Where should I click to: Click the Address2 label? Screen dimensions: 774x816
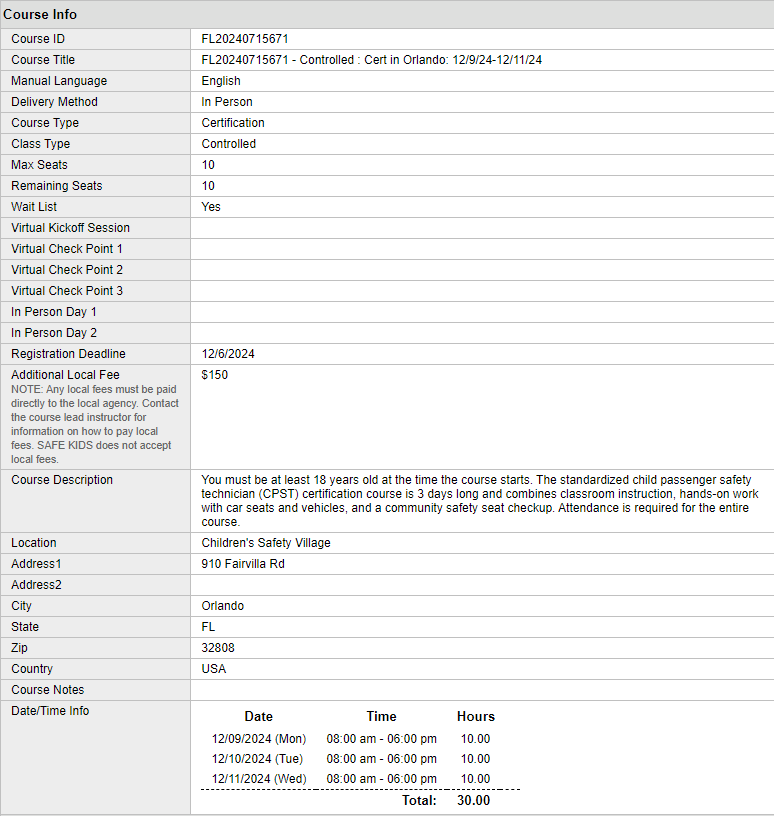tap(36, 585)
